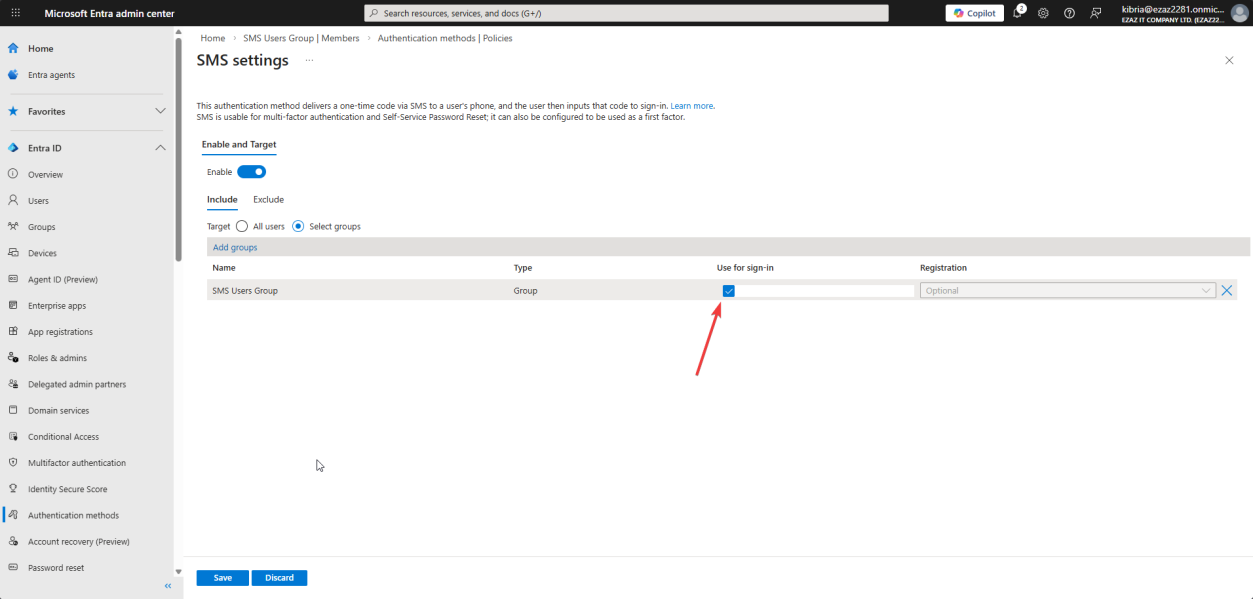Remove SMS Users Group with X icon
Viewport: 1253px width, 599px height.
[1228, 291]
